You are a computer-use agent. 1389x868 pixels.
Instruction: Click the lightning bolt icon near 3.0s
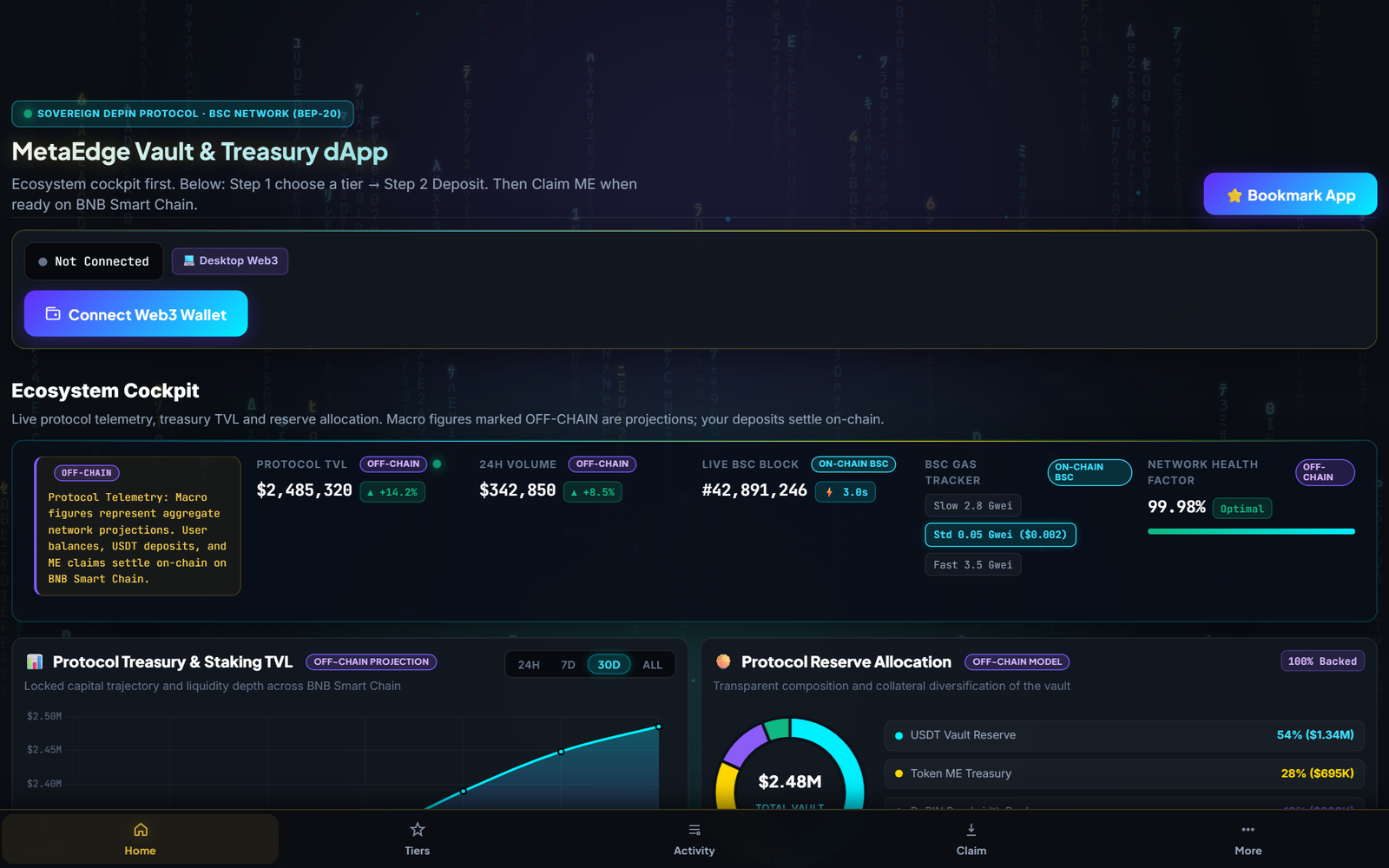click(x=829, y=492)
